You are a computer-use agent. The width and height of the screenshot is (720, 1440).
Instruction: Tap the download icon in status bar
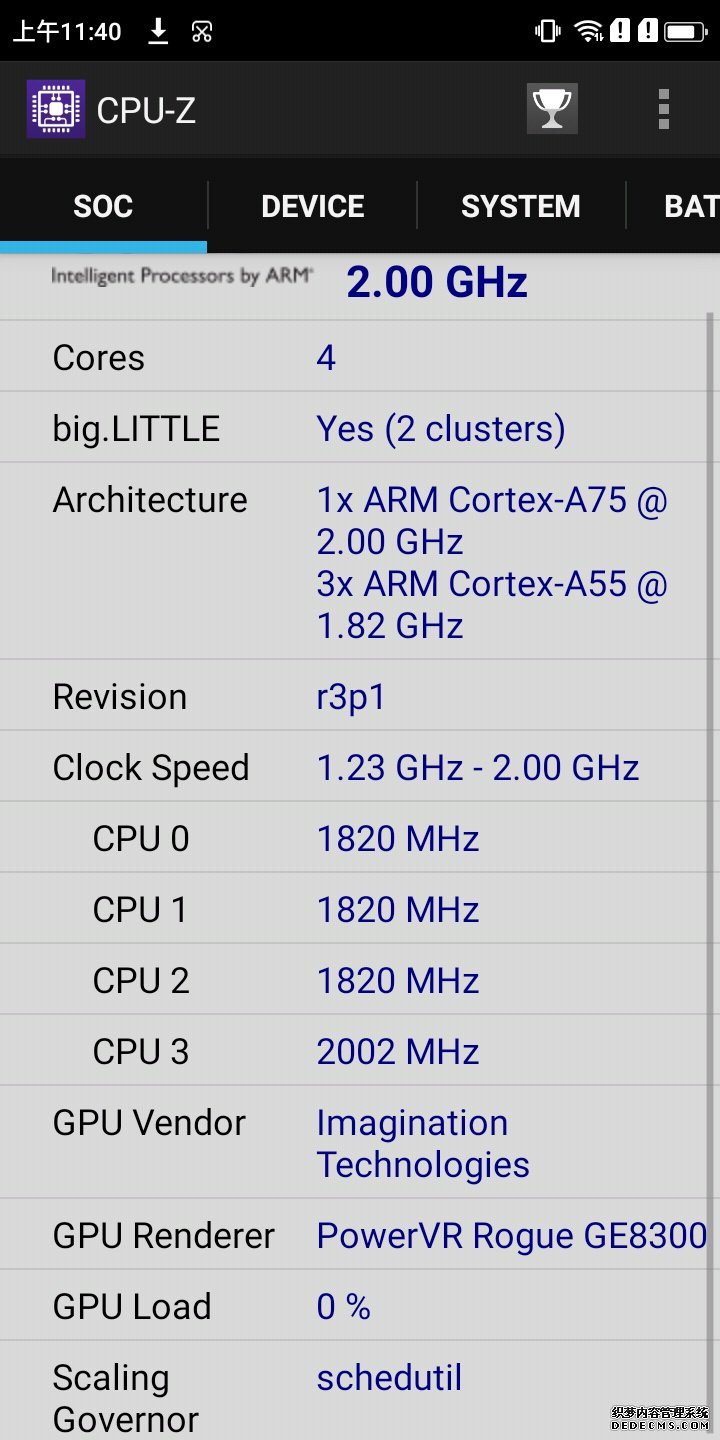[x=158, y=31]
